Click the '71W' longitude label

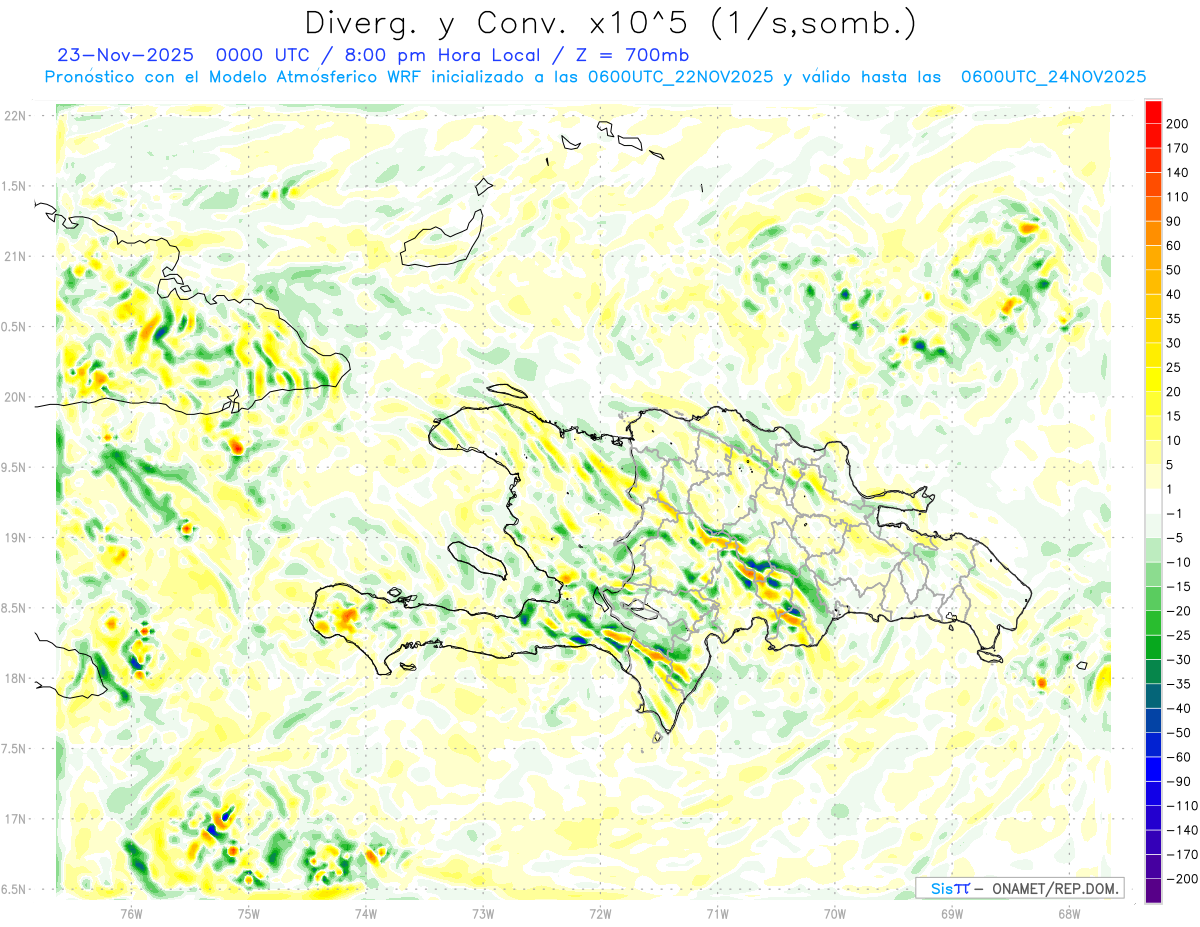(717, 913)
